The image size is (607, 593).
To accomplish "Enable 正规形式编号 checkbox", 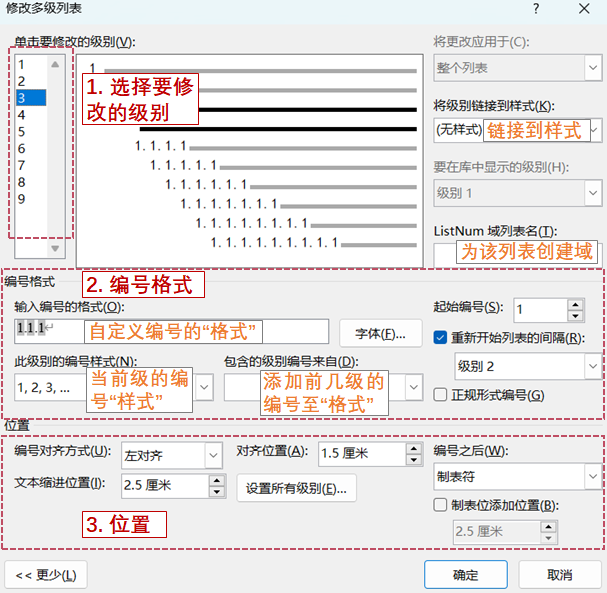I will pos(440,395).
